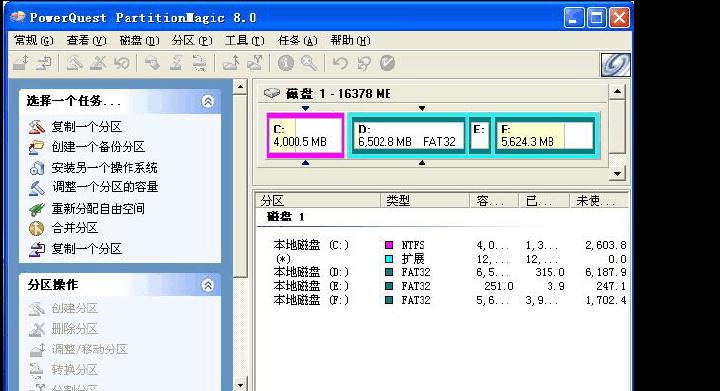Click the greyed 转换分区 operation
Screen dimensions: 720x391
pos(74,369)
